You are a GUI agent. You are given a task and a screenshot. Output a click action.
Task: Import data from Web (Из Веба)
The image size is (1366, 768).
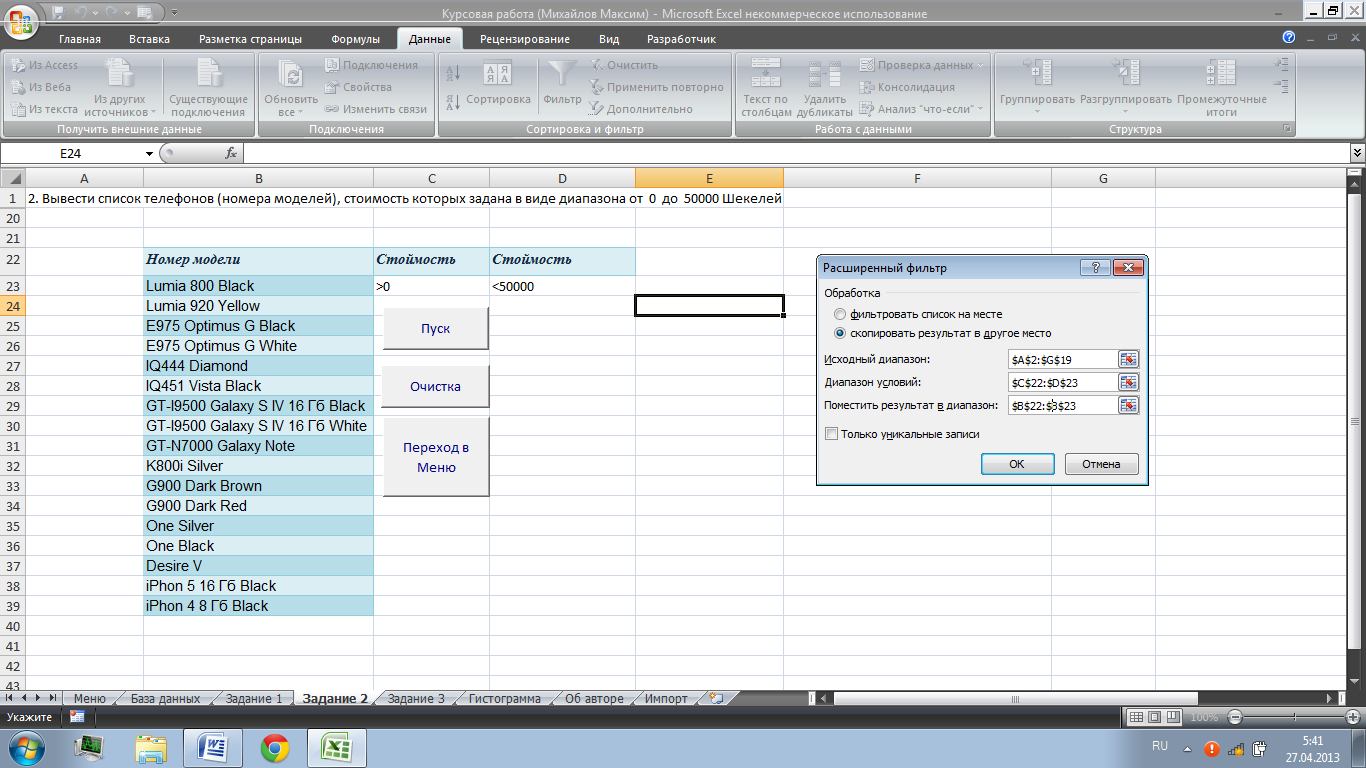click(41, 87)
